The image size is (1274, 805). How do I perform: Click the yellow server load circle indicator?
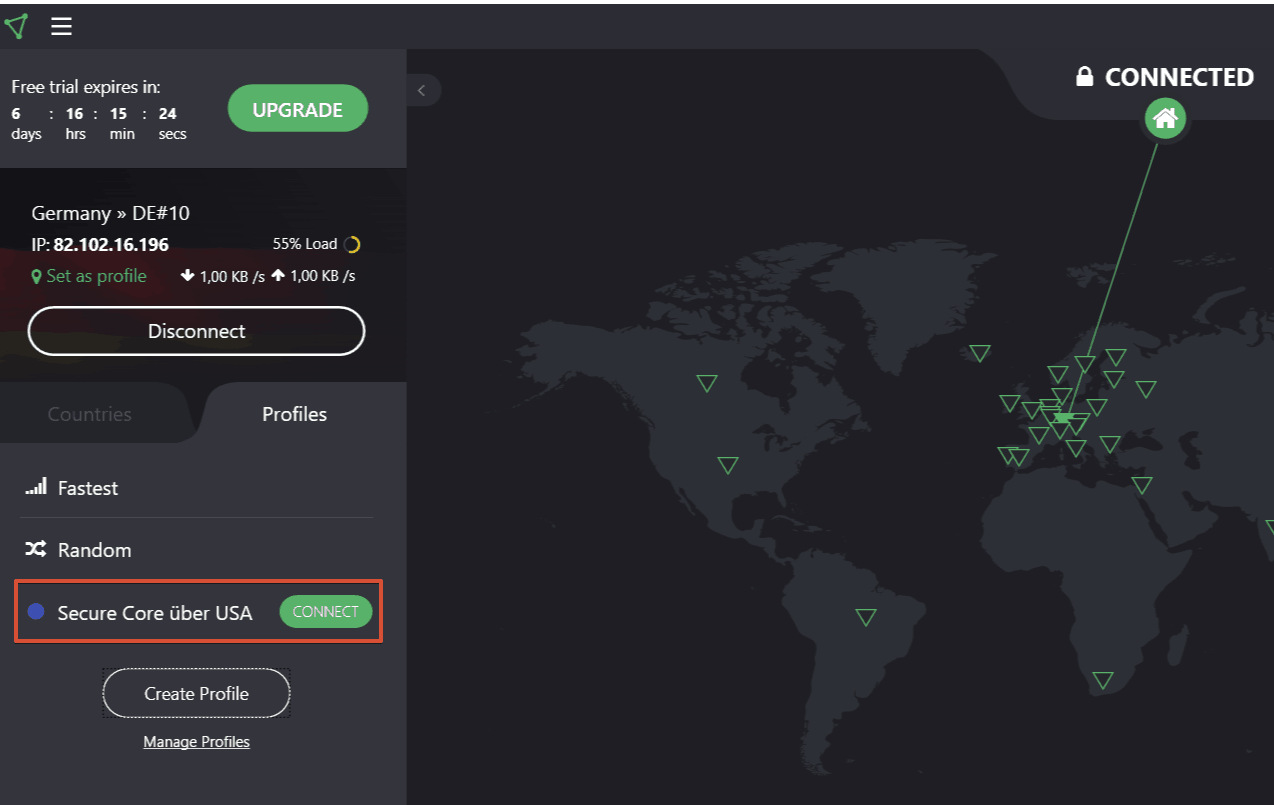[351, 244]
